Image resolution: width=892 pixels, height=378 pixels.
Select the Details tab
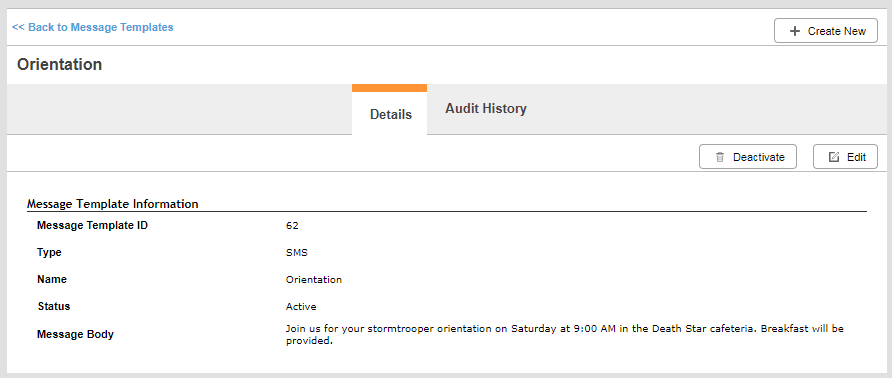click(x=390, y=114)
